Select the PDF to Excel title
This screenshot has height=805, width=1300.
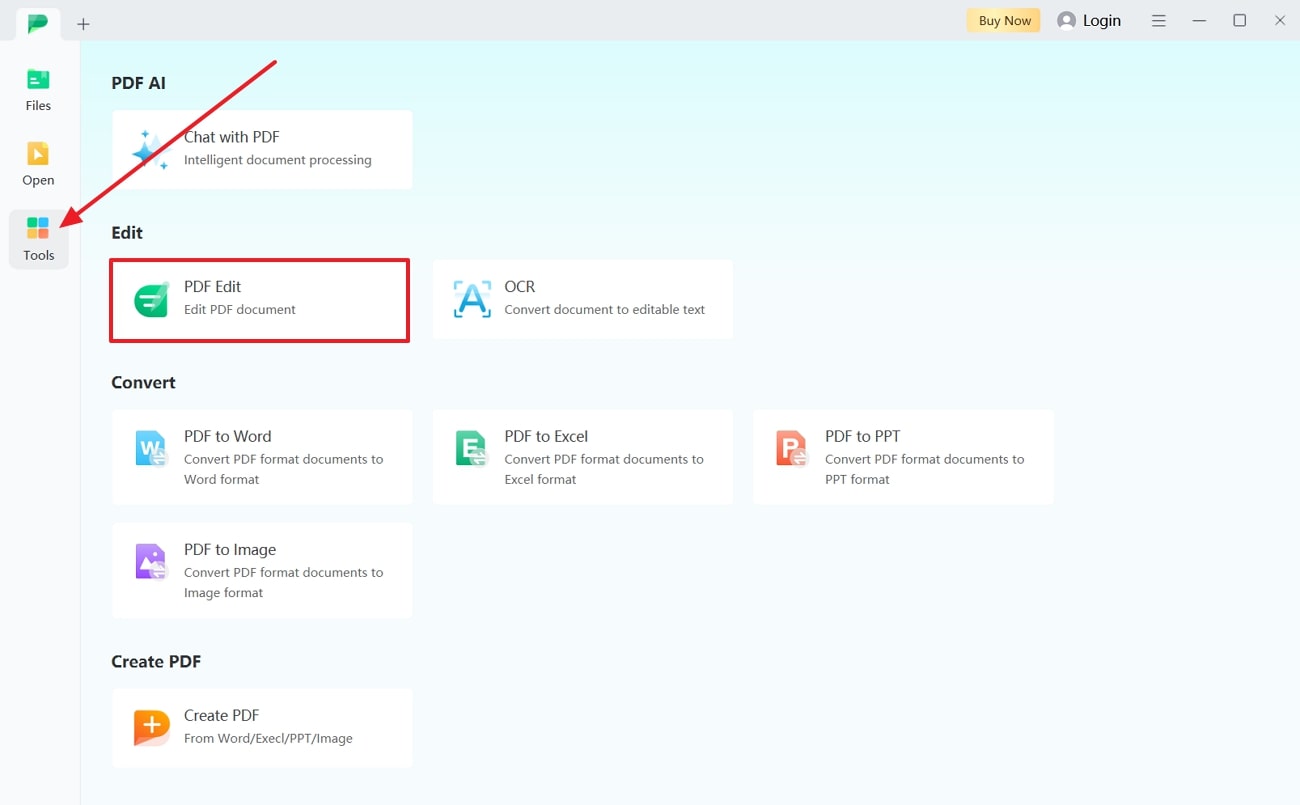[x=546, y=436]
